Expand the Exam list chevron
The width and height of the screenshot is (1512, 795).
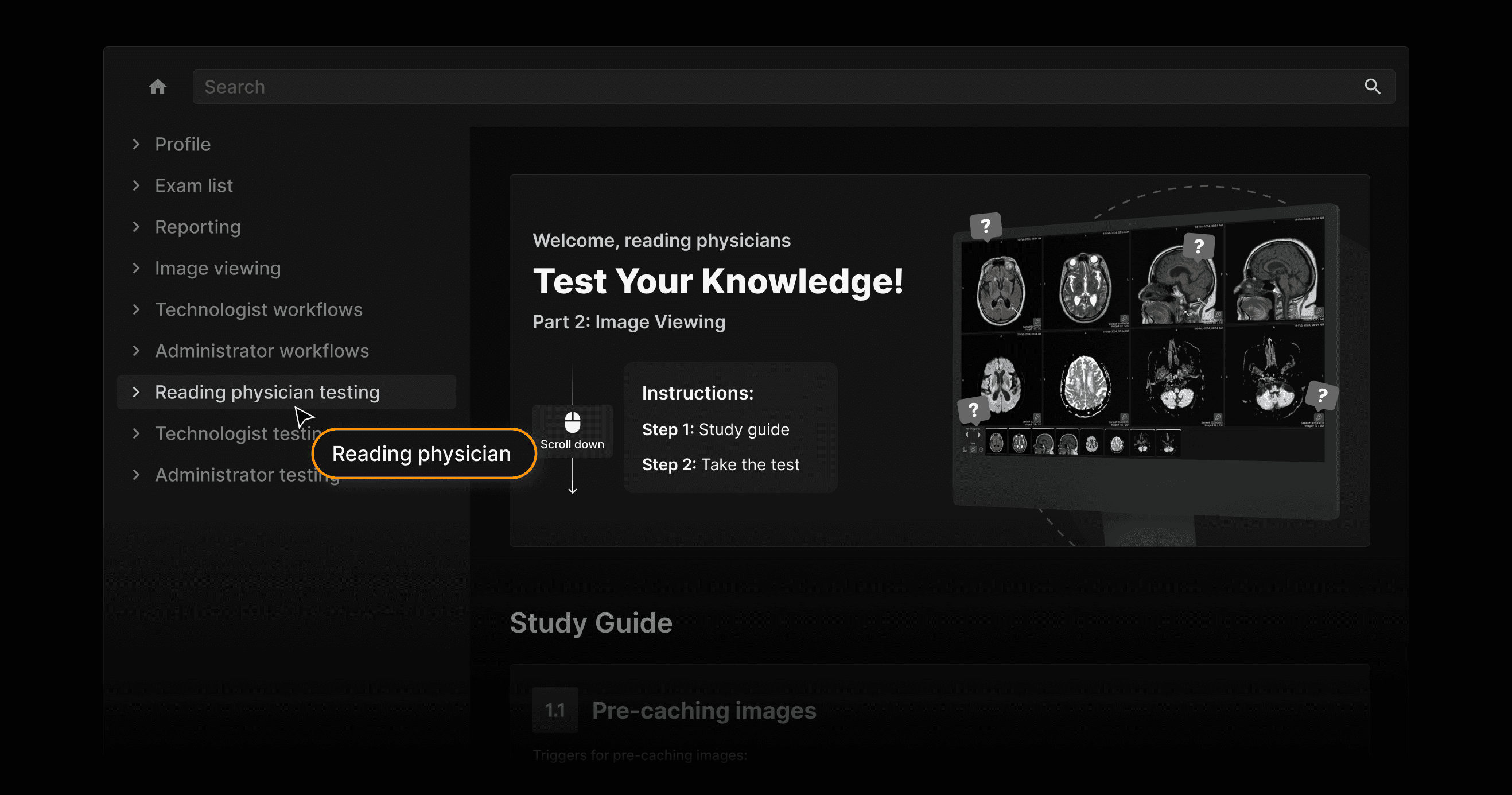(x=136, y=185)
